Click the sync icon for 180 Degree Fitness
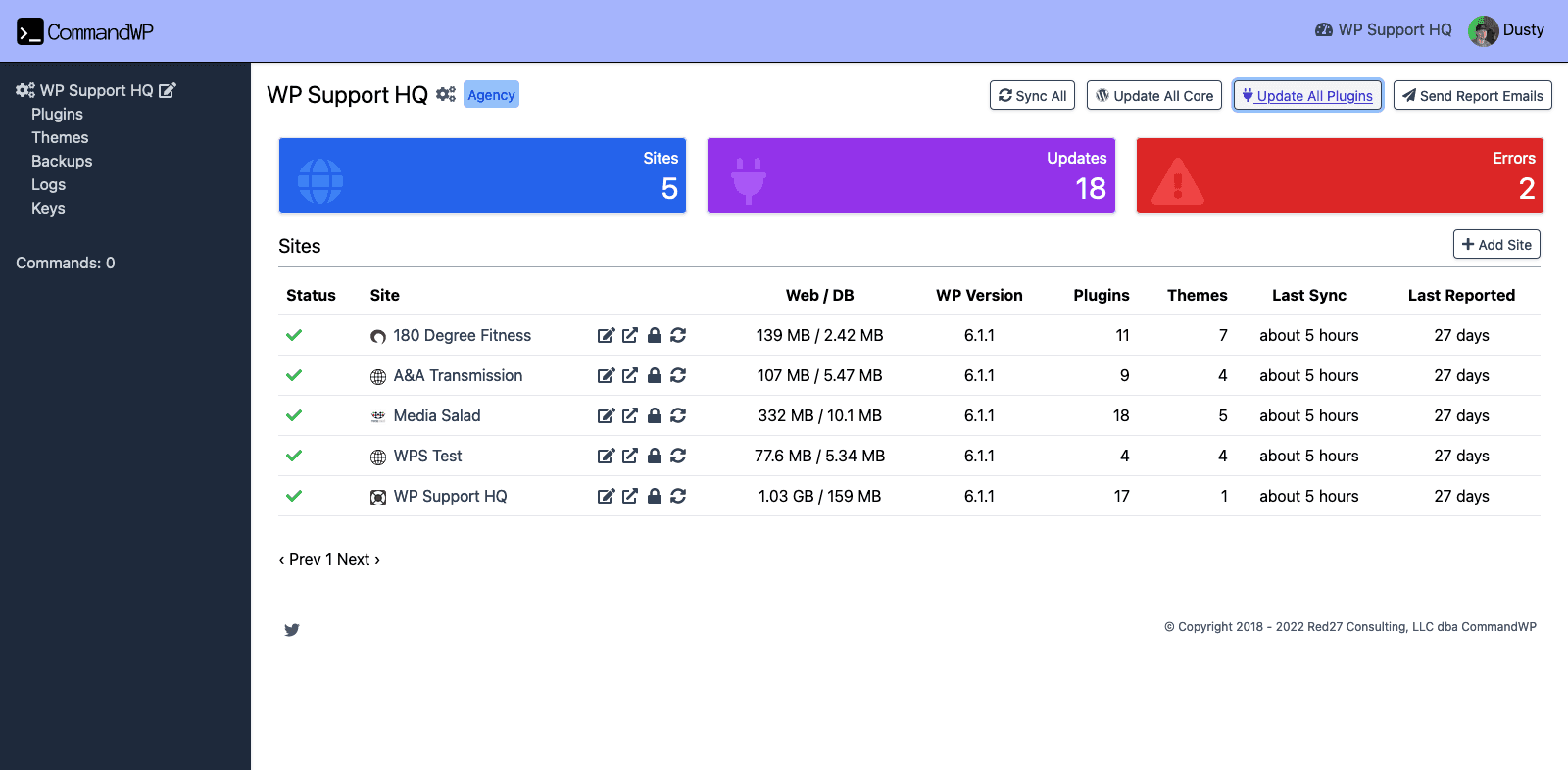1568x770 pixels. point(678,335)
